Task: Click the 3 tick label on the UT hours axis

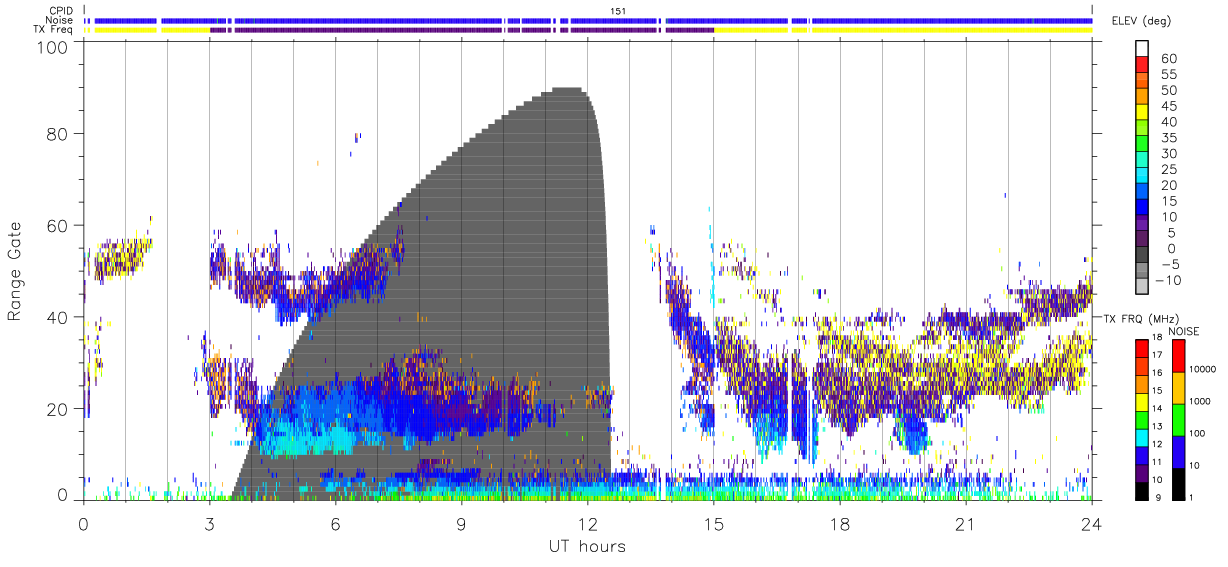Action: [x=209, y=523]
